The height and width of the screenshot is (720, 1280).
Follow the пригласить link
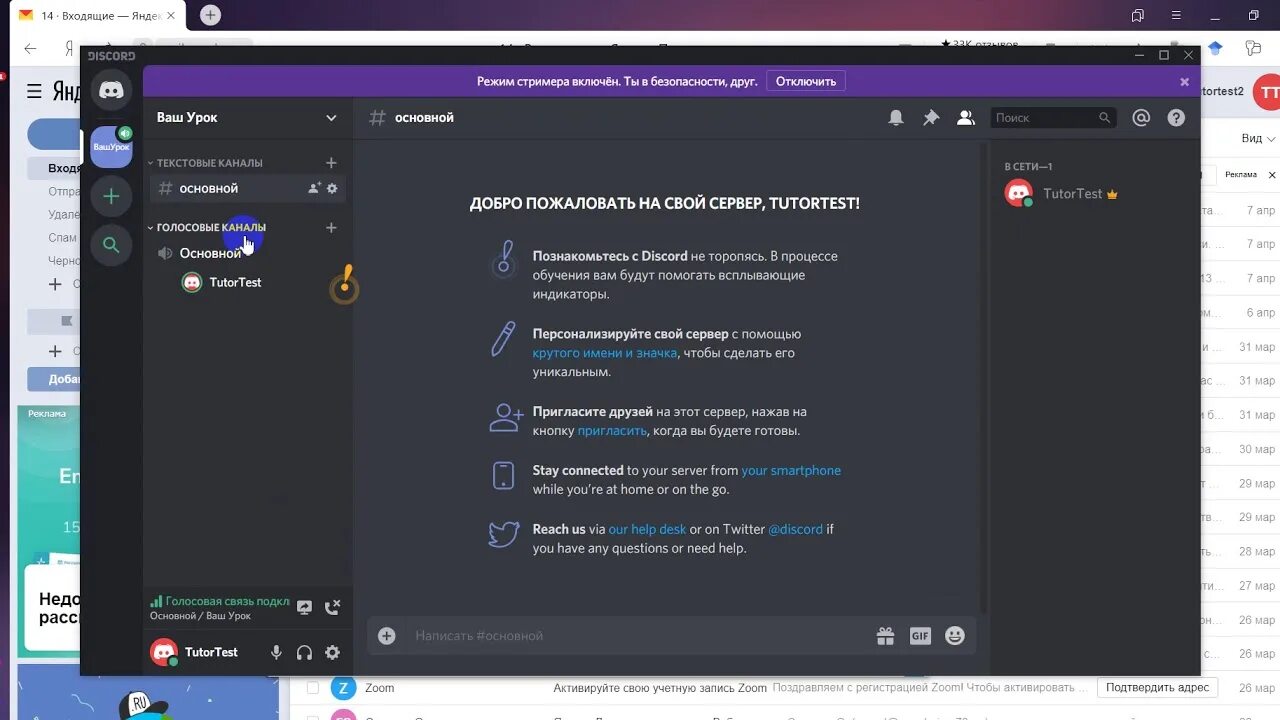tap(612, 431)
